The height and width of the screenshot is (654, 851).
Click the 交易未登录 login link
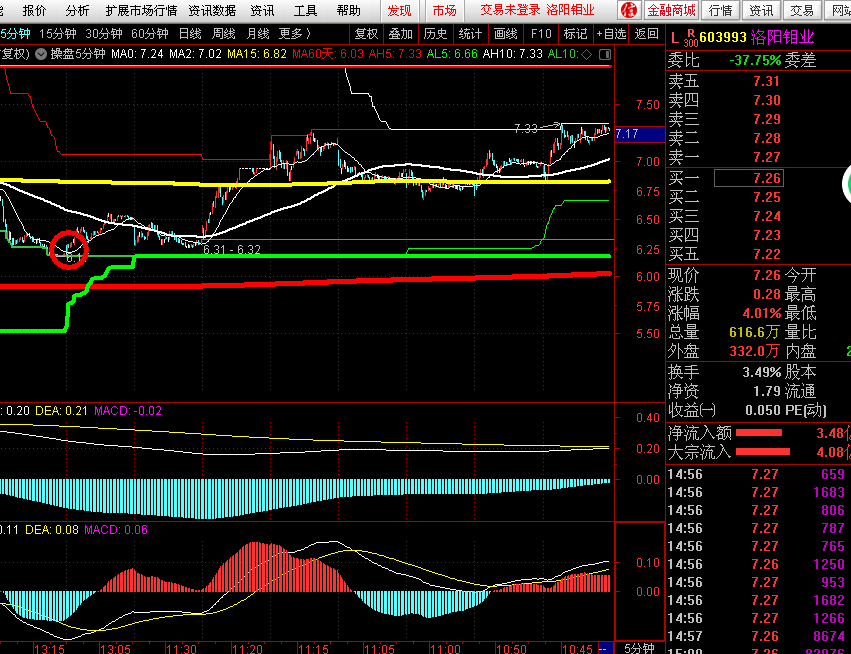coord(509,10)
